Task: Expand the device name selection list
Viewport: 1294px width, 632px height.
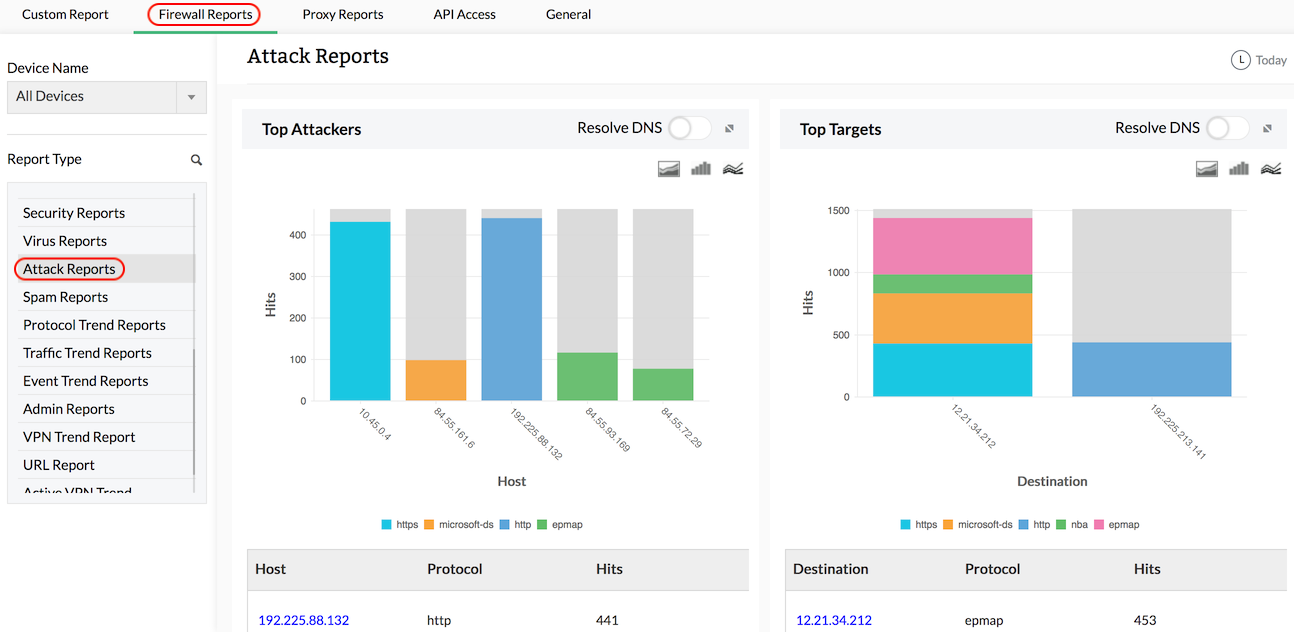Action: (190, 97)
